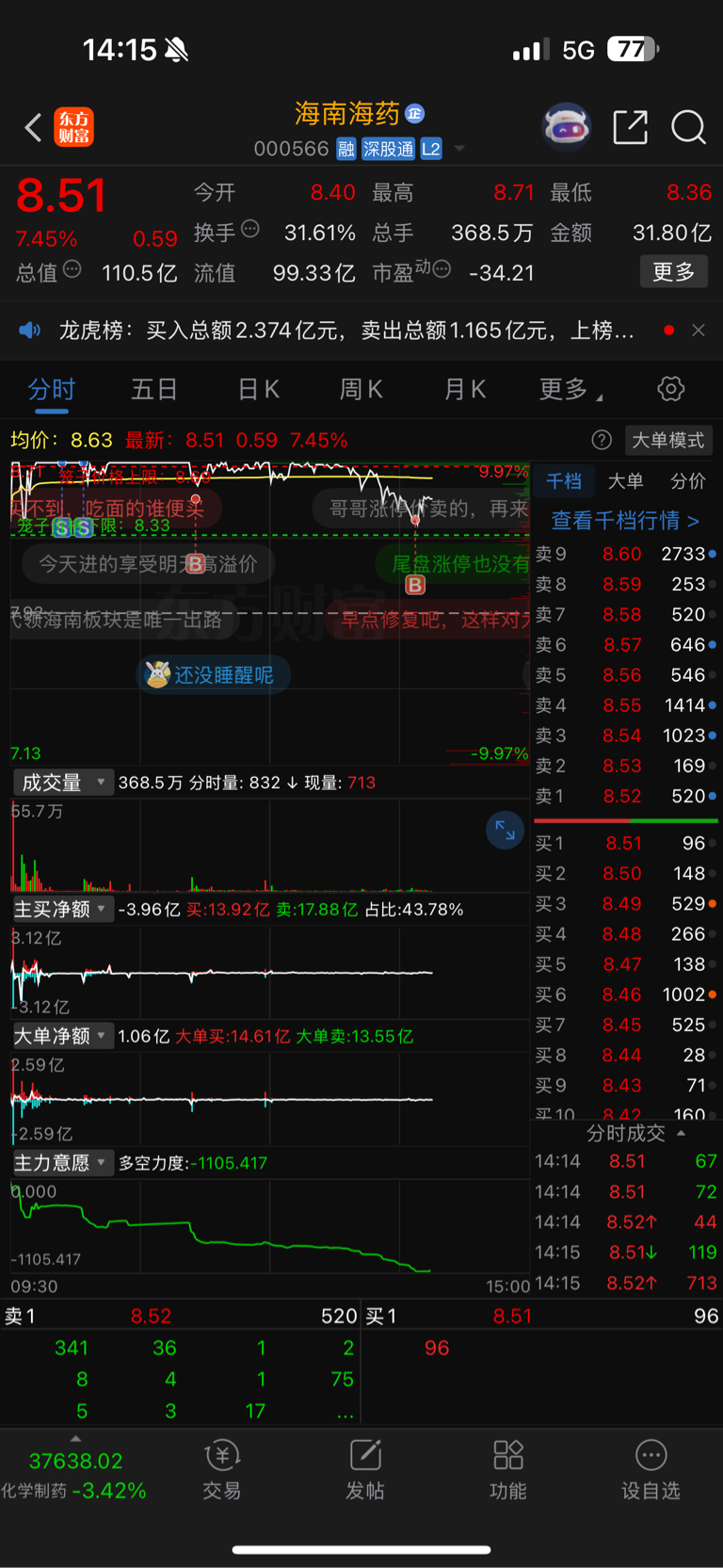Select the 千档 order book tab
This screenshot has width=723, height=1568.
(564, 481)
